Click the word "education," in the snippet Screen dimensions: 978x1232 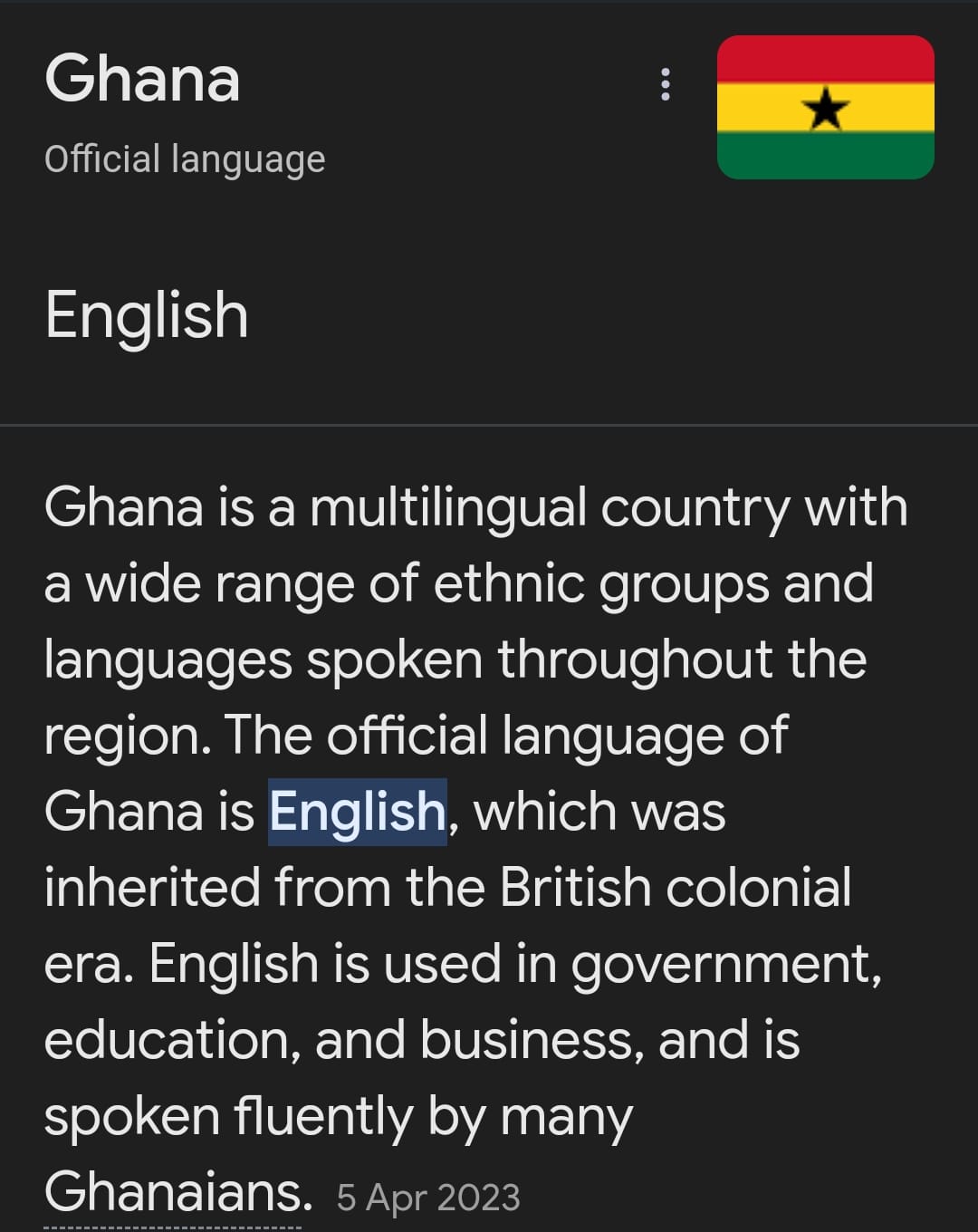pyautogui.click(x=172, y=1040)
